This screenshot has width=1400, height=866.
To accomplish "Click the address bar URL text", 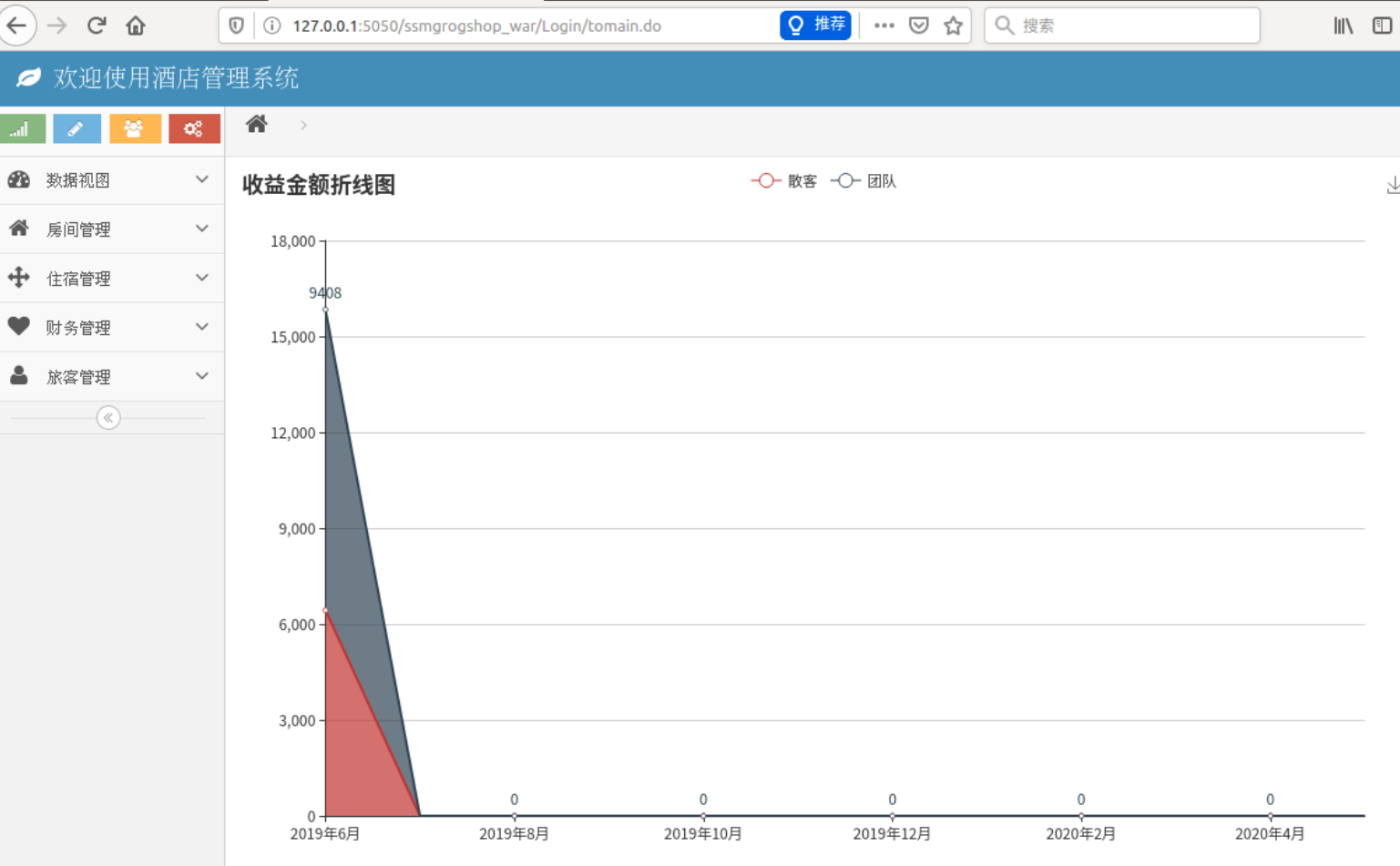I will [477, 25].
